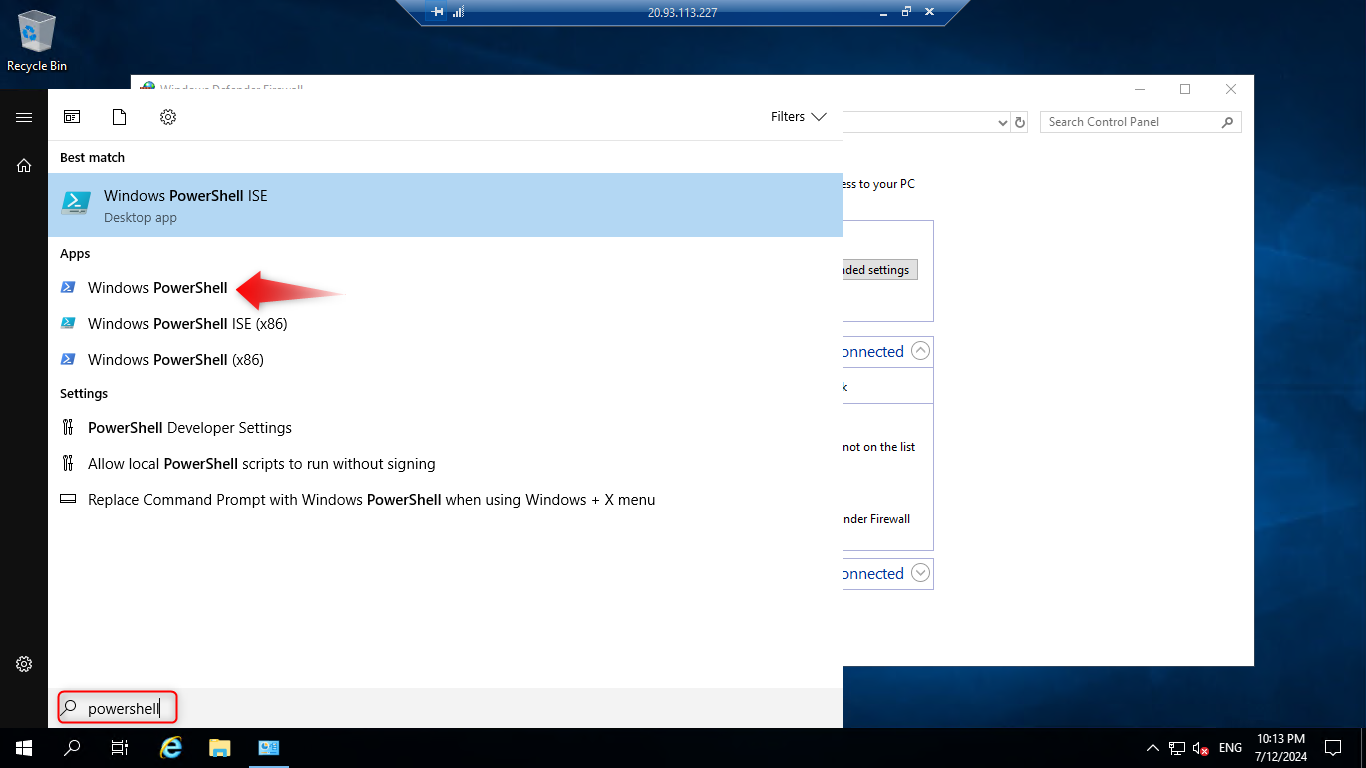Open the Recycle Bin desktop icon

click(x=37, y=42)
